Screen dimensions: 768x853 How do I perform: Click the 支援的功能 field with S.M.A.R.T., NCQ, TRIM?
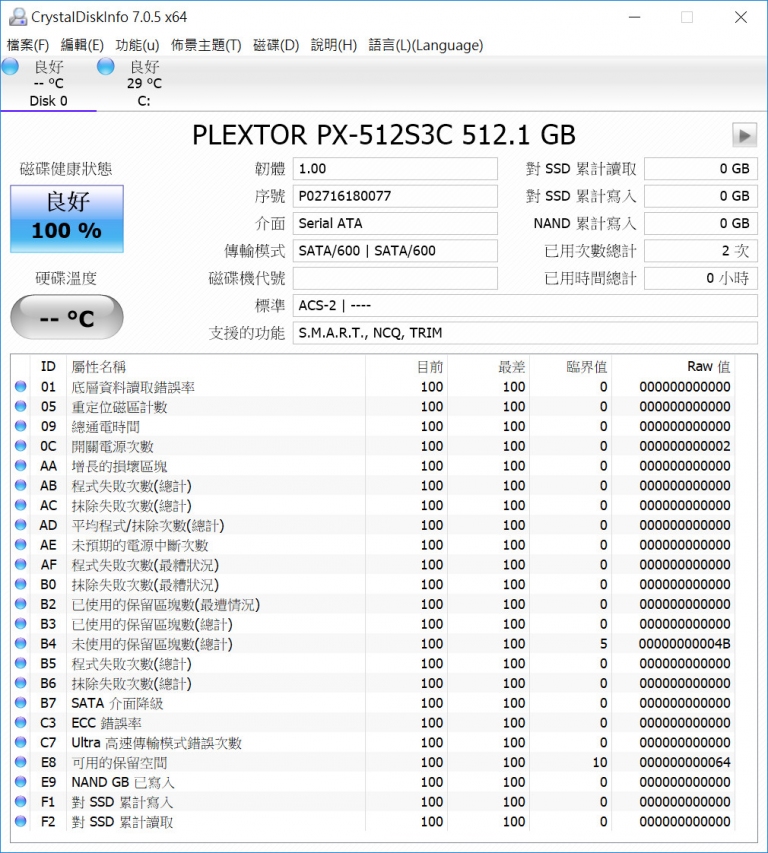tap(525, 333)
